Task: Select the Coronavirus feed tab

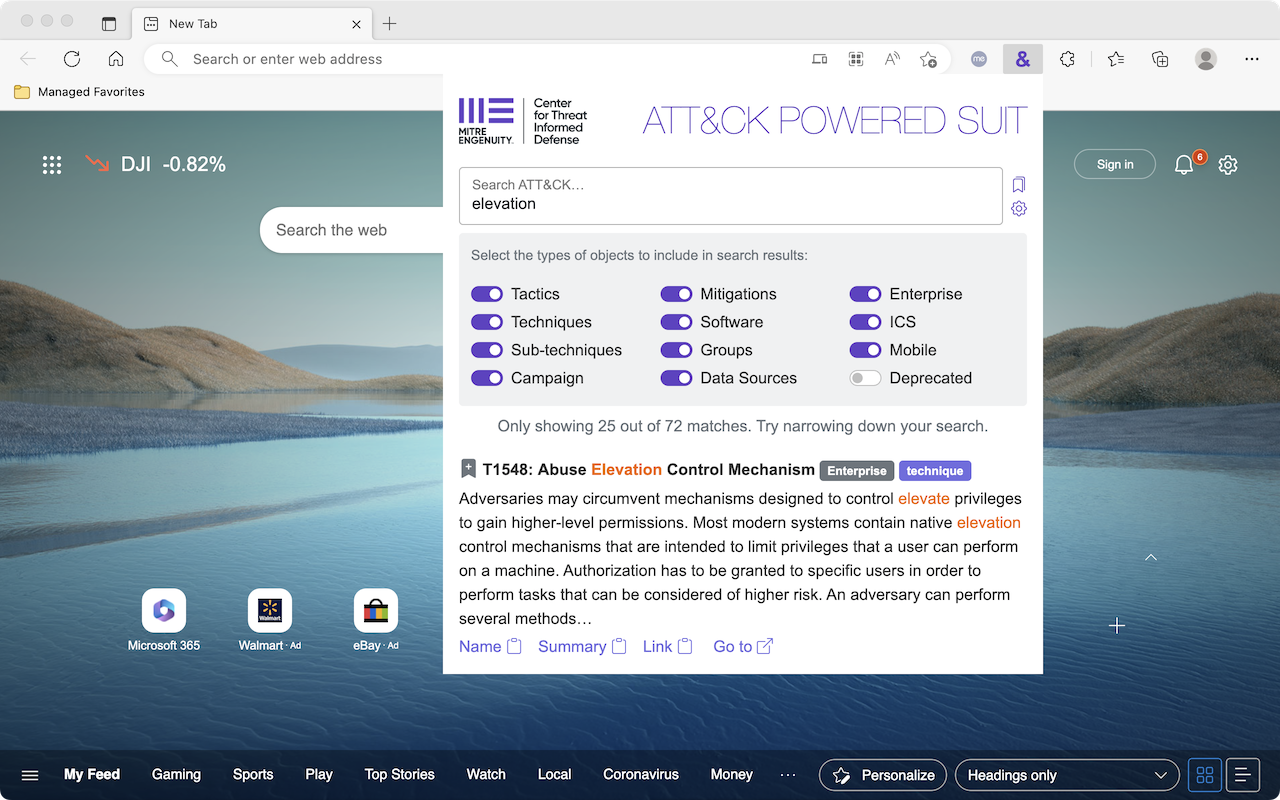Action: (x=641, y=775)
